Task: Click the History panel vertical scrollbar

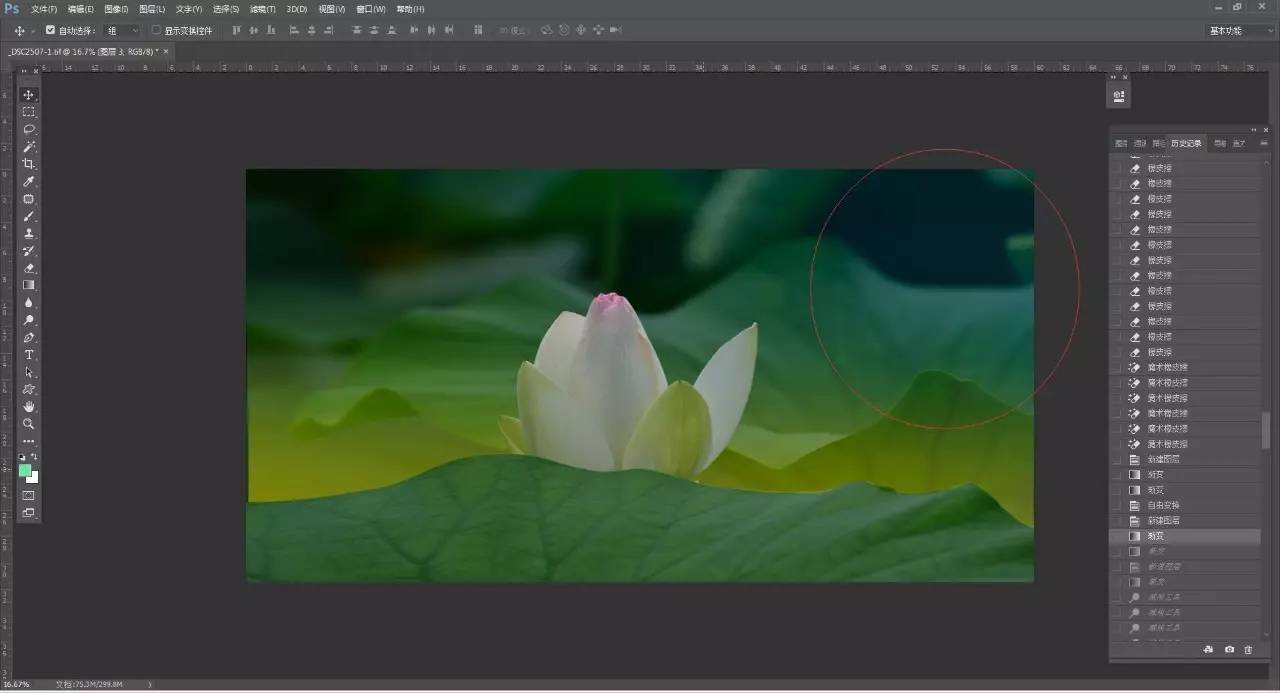Action: pos(1266,430)
